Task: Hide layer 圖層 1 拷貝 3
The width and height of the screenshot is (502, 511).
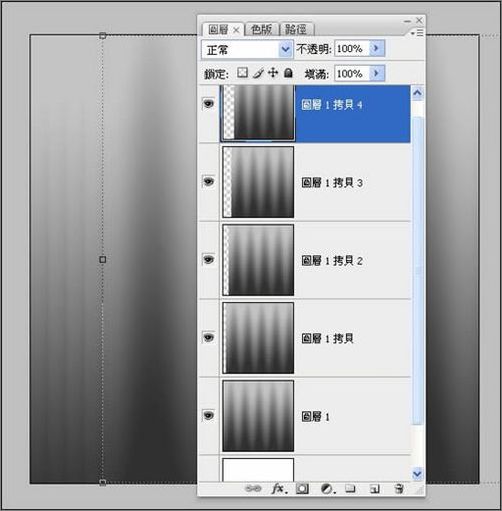Action: [x=209, y=182]
